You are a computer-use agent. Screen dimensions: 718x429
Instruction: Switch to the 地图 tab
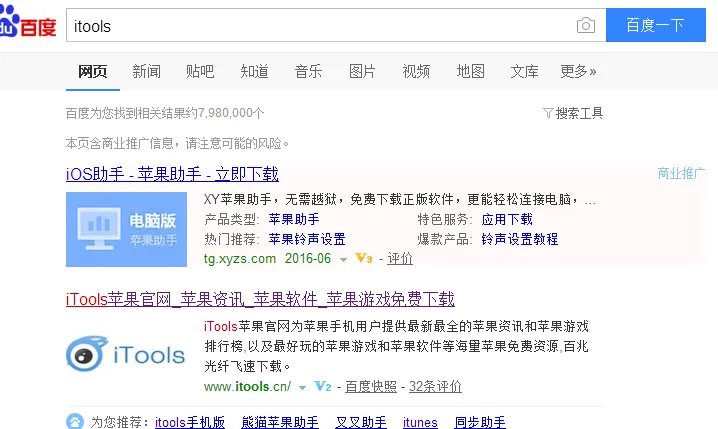pyautogui.click(x=470, y=71)
